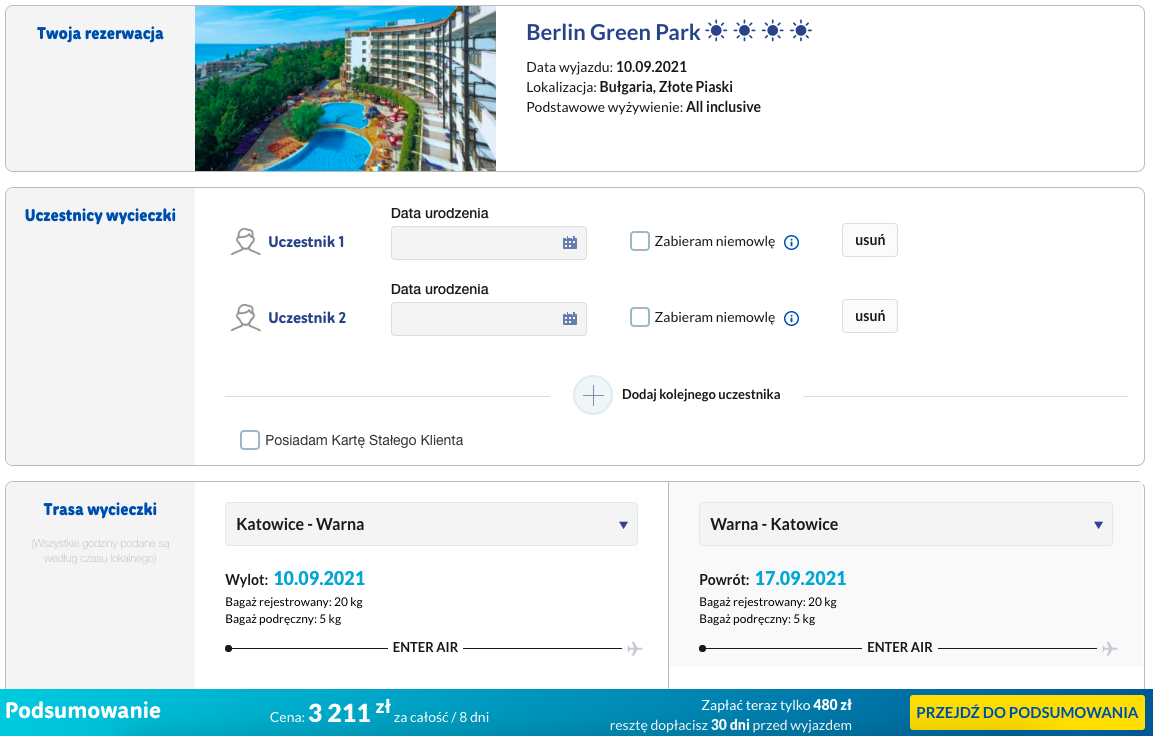Screen dimensions: 1153x736
Task: Enable 'Posiadam Kartę Stałego Klienta' checkbox
Action: [250, 440]
